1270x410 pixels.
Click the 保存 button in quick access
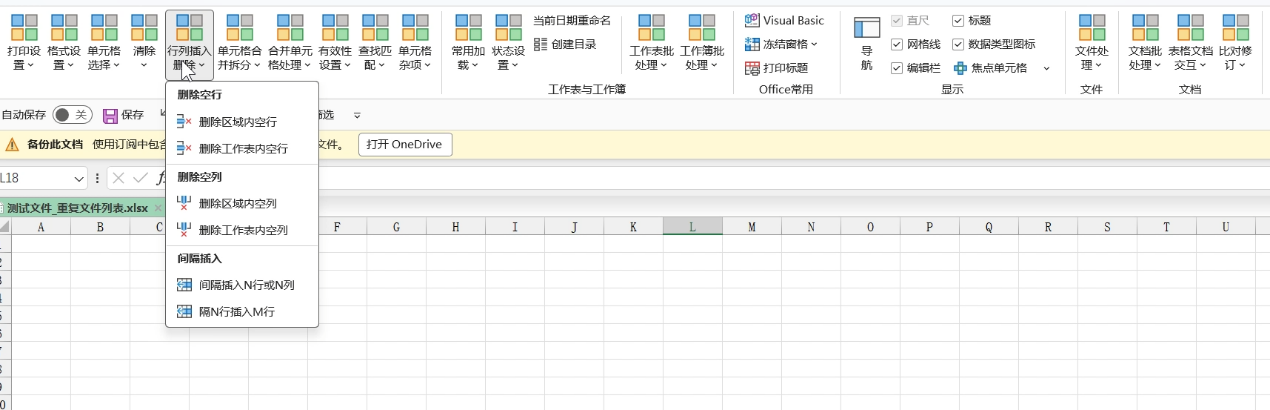click(x=123, y=115)
